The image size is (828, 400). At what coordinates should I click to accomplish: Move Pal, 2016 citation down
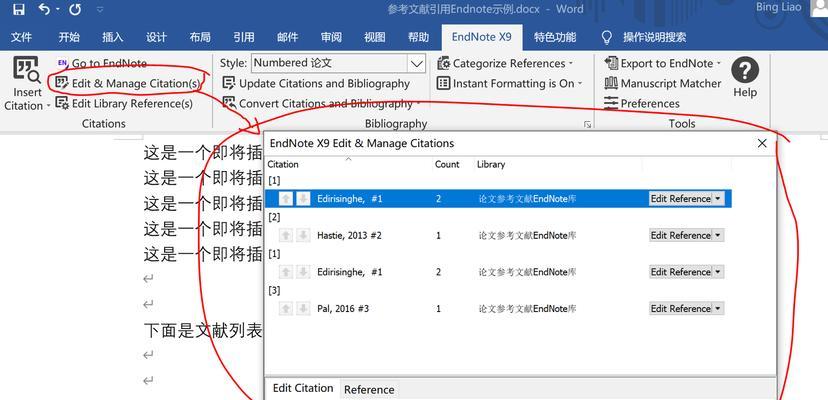click(x=303, y=309)
